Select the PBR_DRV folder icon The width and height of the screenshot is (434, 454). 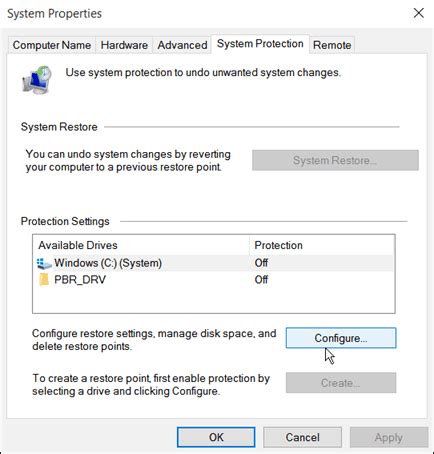pos(44,280)
